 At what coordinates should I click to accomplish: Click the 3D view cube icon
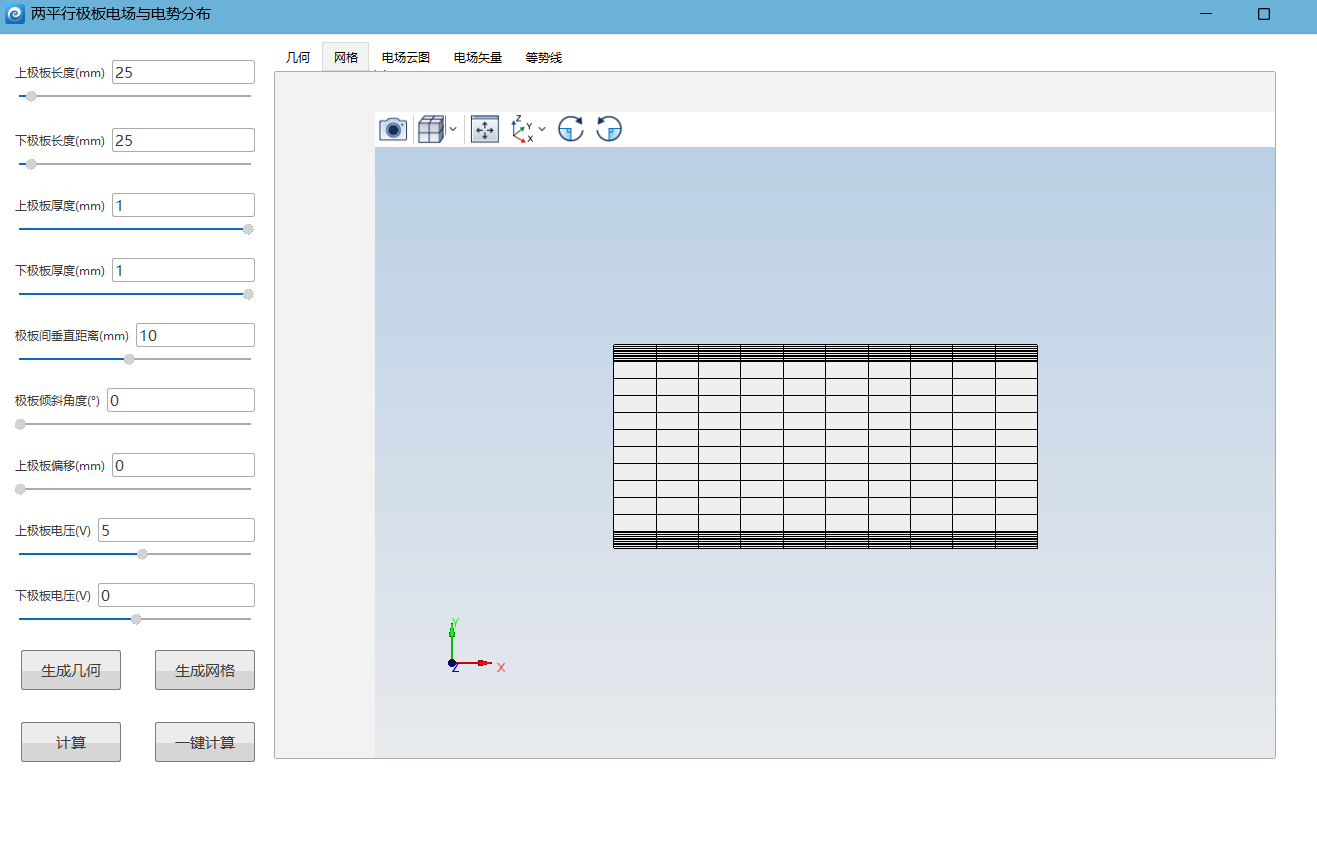point(430,129)
